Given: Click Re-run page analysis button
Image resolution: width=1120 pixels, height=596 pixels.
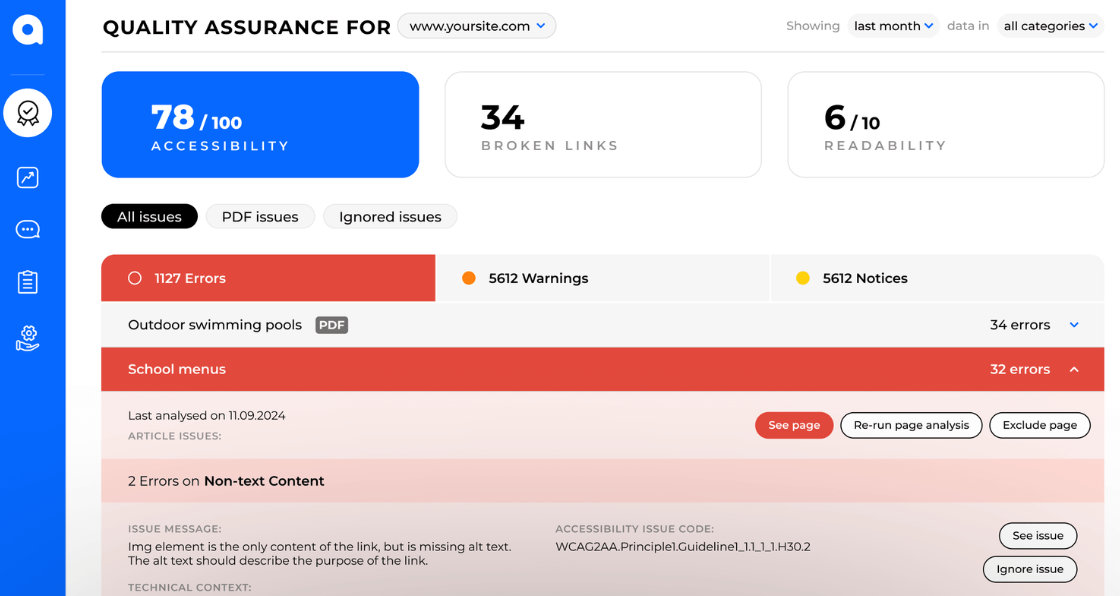Looking at the screenshot, I should pyautogui.click(x=911, y=425).
